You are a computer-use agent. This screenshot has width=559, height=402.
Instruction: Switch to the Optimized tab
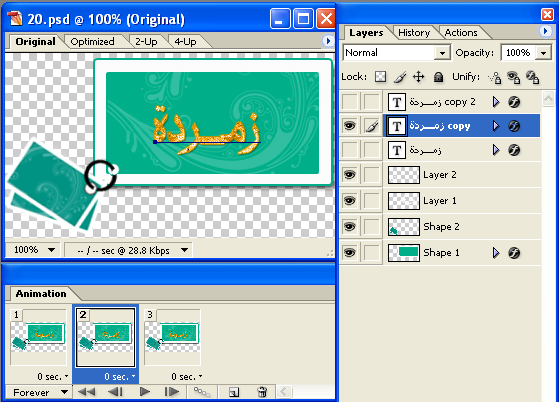92,42
